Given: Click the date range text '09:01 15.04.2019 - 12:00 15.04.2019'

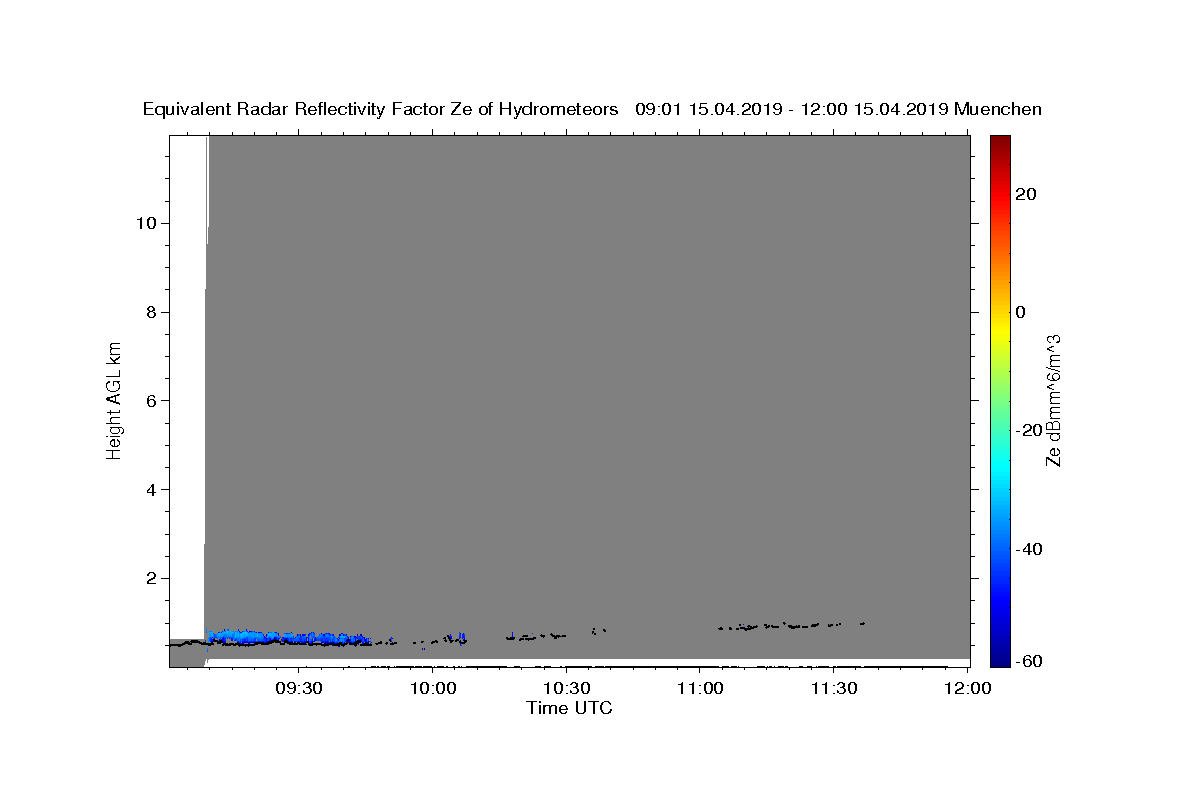Looking at the screenshot, I should point(792,109).
